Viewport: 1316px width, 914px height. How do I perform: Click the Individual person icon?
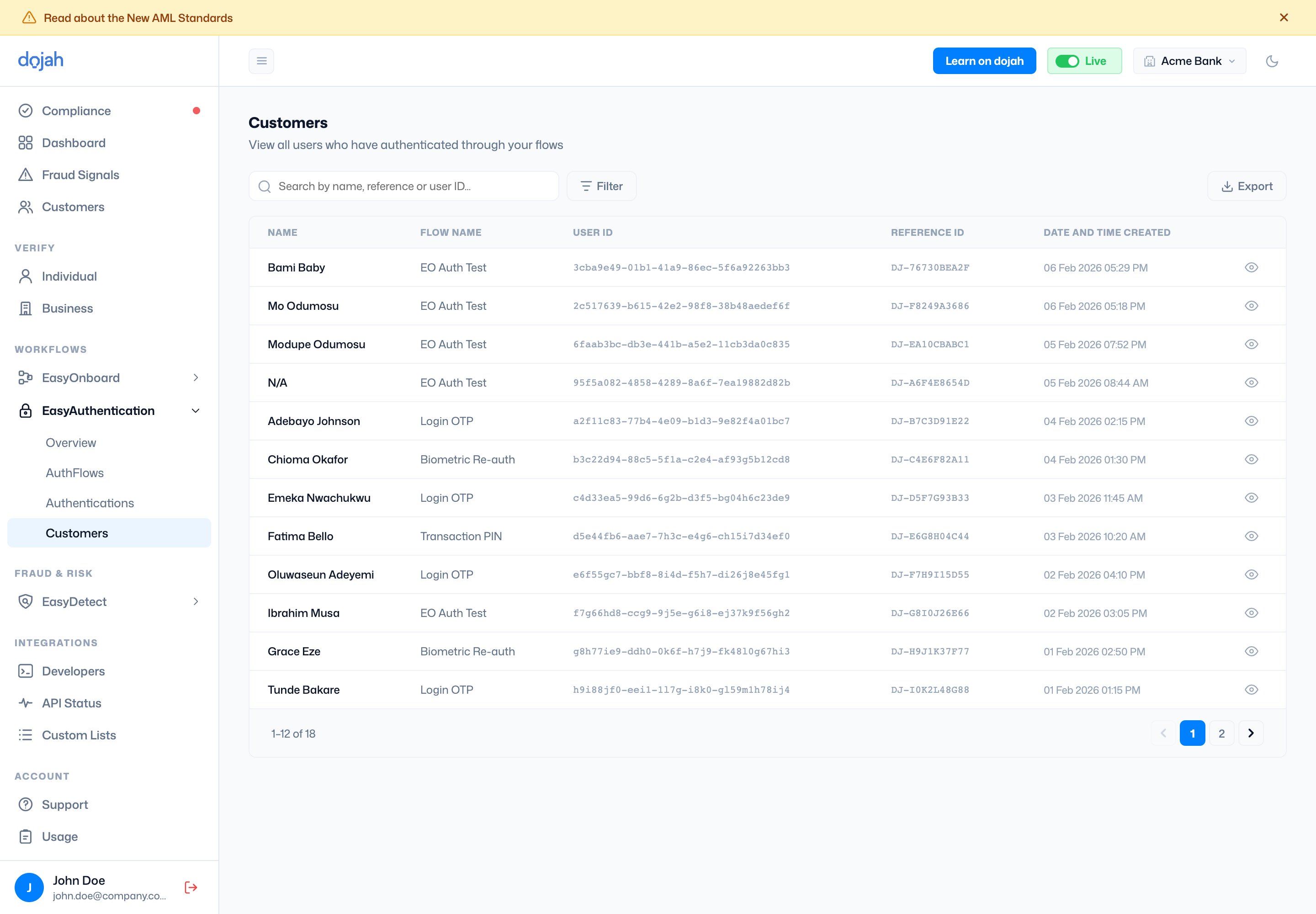[x=26, y=276]
